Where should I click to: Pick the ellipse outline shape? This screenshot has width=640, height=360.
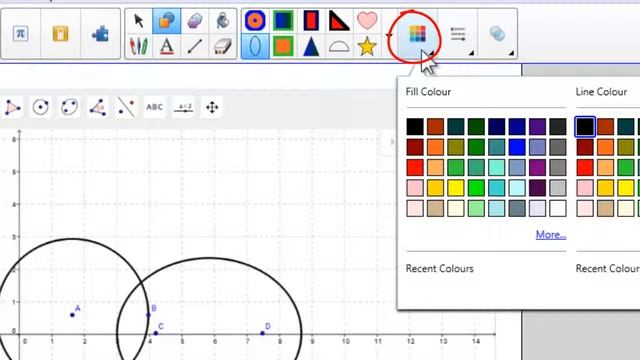(x=255, y=46)
